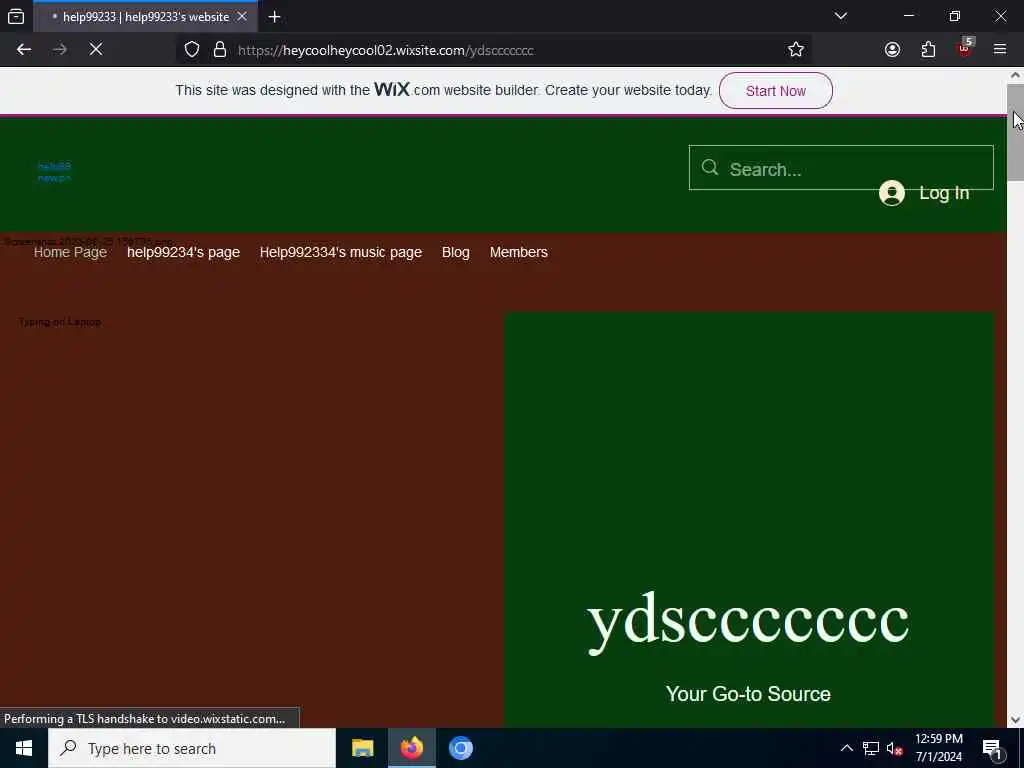The width and height of the screenshot is (1024, 768).
Task: Click the Start Now button
Action: click(x=775, y=91)
